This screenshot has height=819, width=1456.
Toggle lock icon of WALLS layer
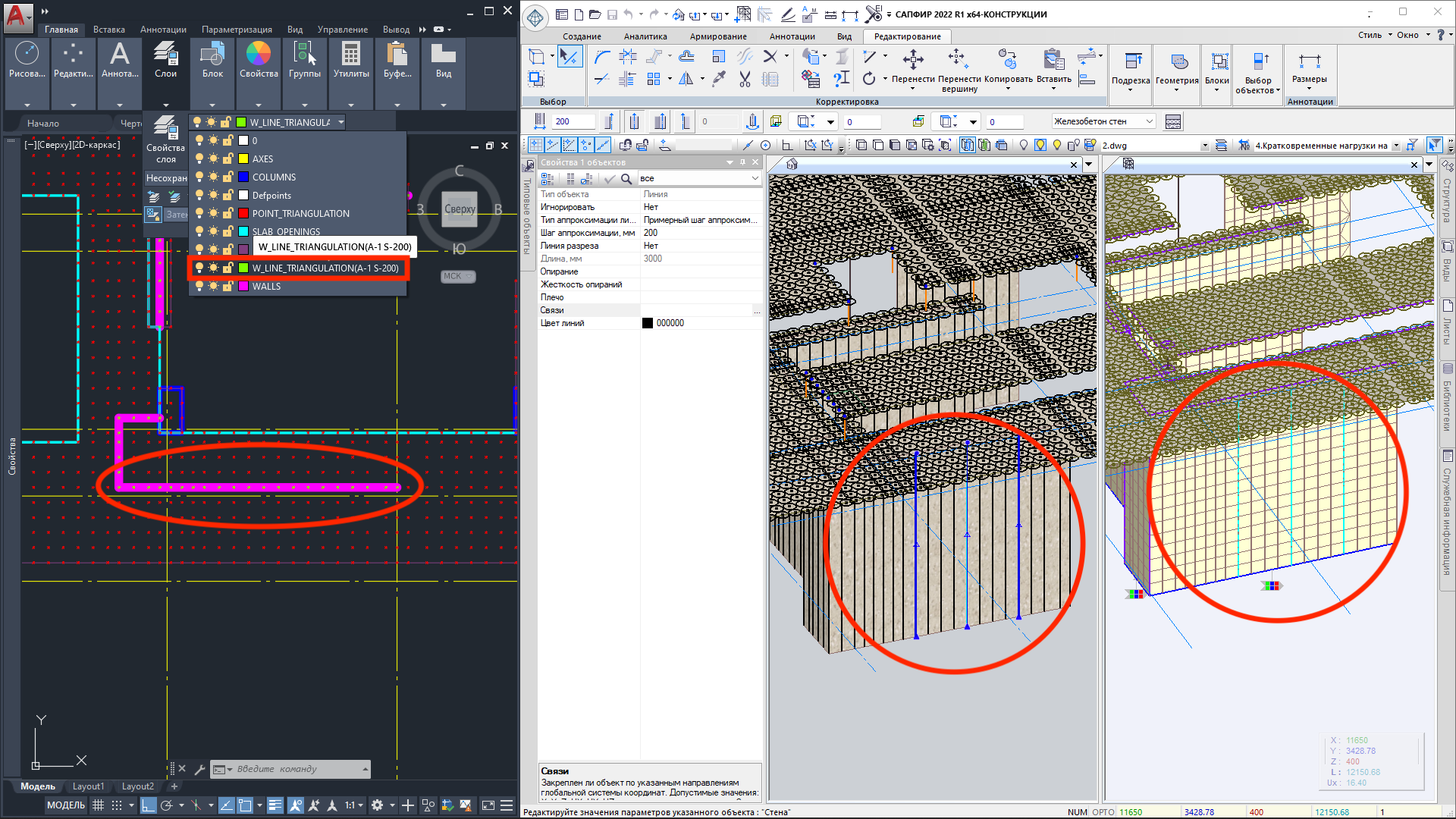click(x=227, y=286)
